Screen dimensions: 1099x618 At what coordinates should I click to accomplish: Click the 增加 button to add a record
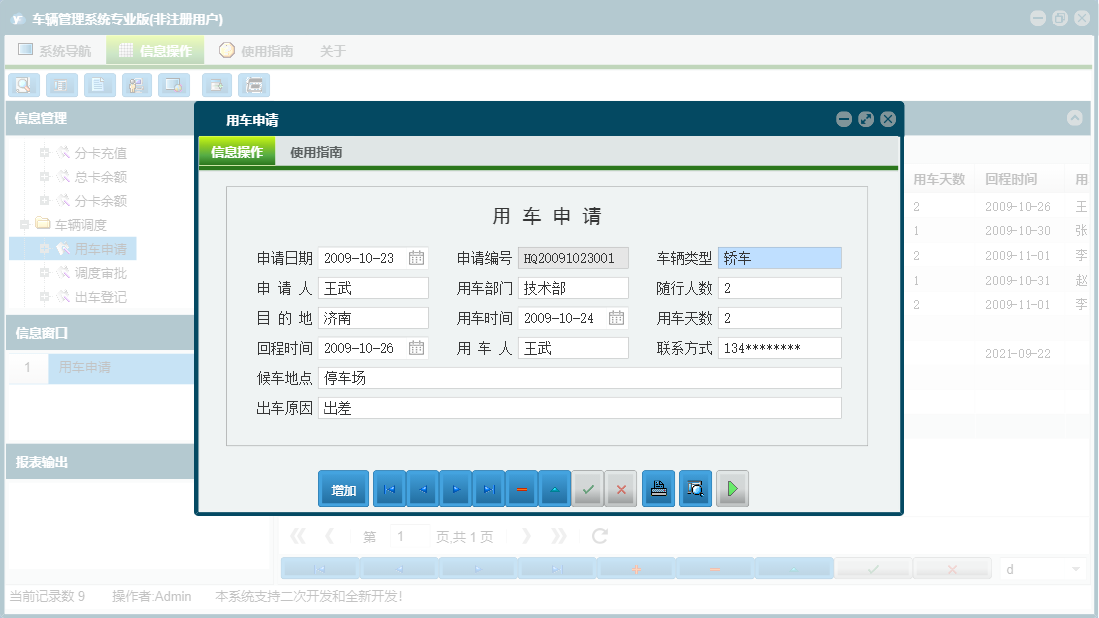coord(343,488)
